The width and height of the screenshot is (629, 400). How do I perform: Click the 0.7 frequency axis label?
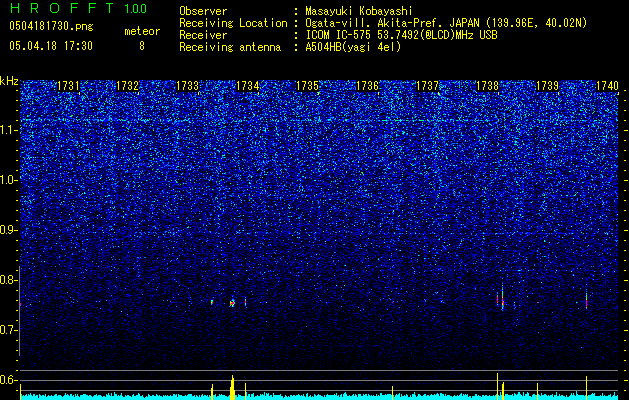pyautogui.click(x=8, y=330)
